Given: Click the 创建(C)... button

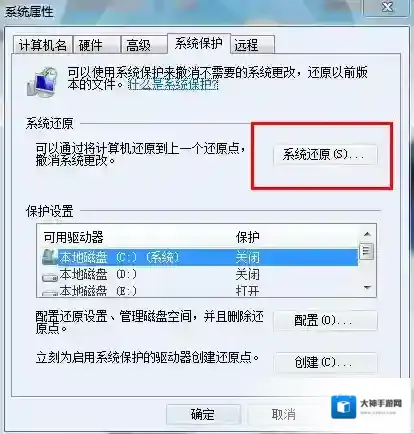Looking at the screenshot, I should 325,362.
